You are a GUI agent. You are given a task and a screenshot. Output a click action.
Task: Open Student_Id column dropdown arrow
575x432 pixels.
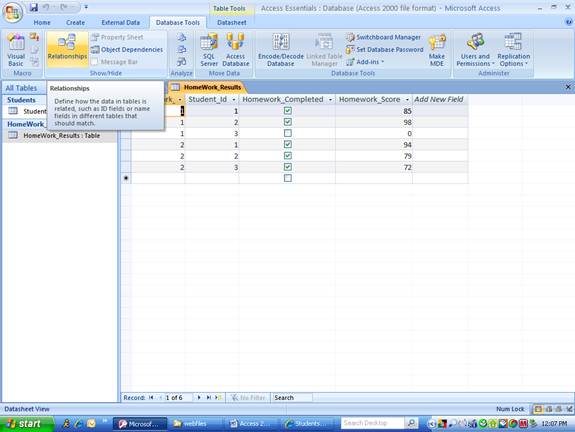pyautogui.click(x=234, y=100)
